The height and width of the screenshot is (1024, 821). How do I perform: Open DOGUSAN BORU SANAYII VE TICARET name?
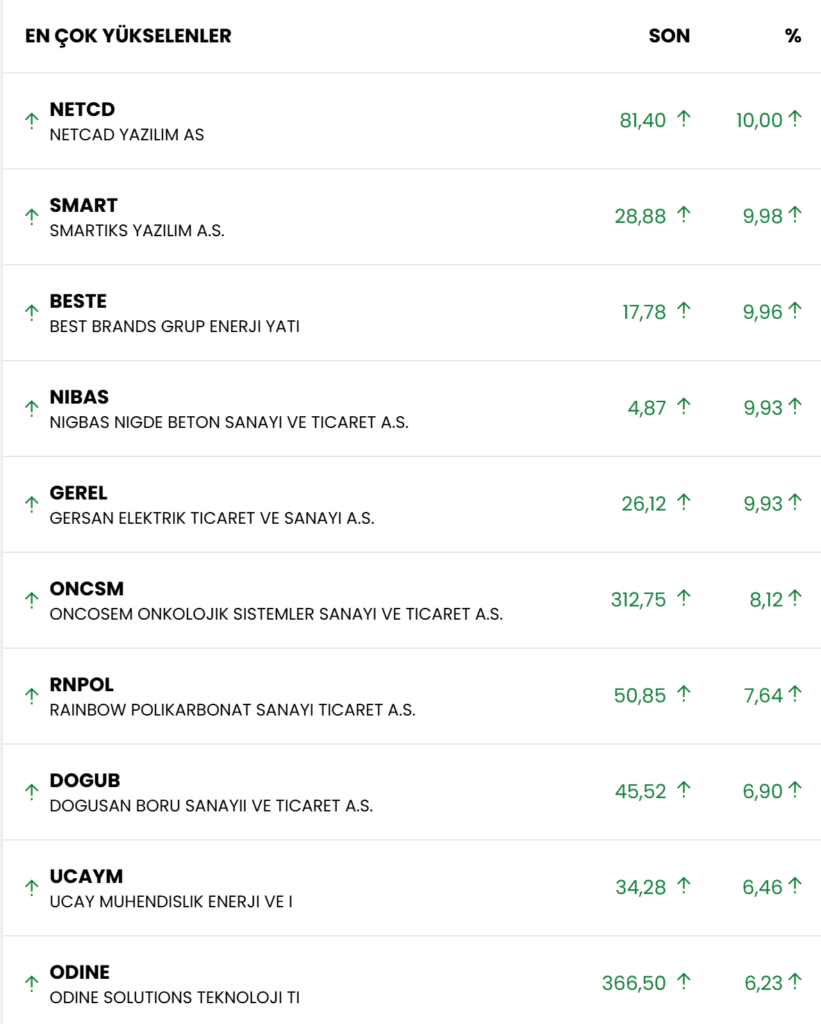pos(211,805)
